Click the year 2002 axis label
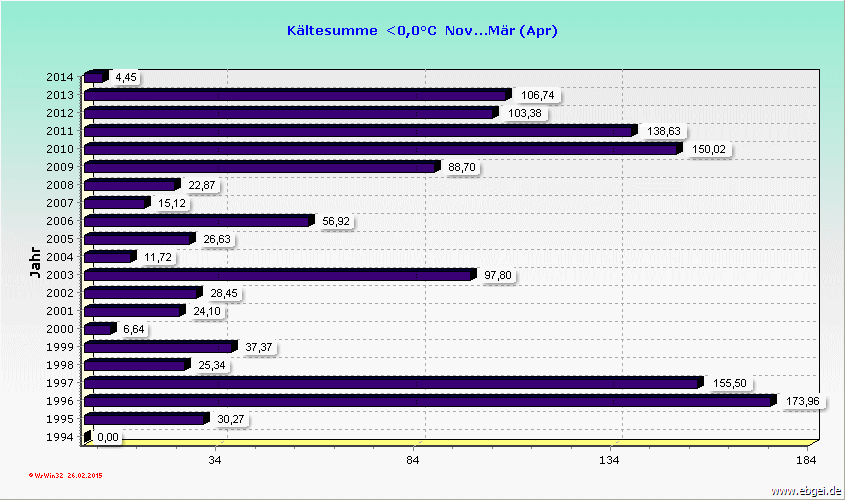The image size is (845, 500). click(x=59, y=293)
